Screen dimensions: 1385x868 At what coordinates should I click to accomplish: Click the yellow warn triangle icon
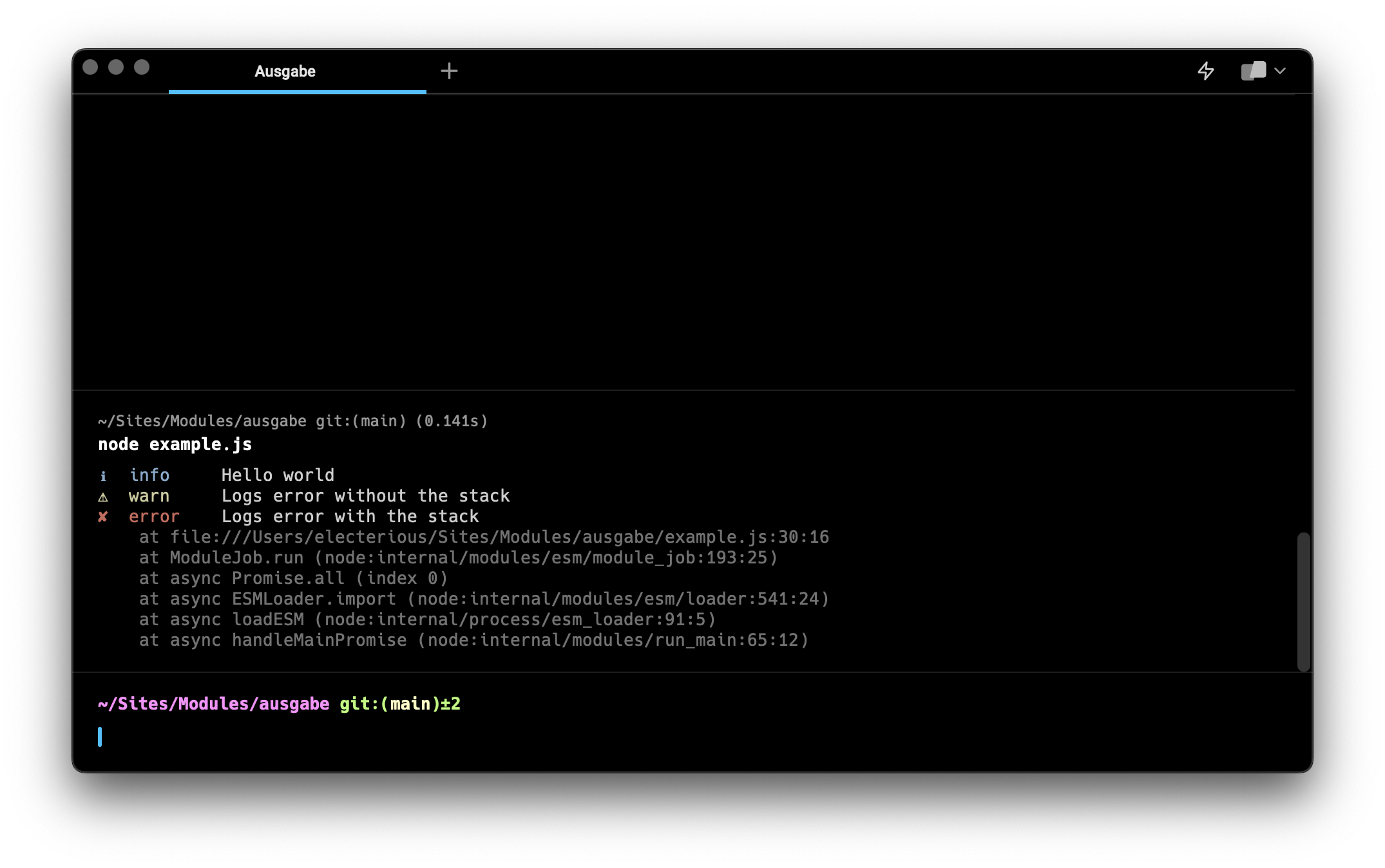tap(103, 496)
